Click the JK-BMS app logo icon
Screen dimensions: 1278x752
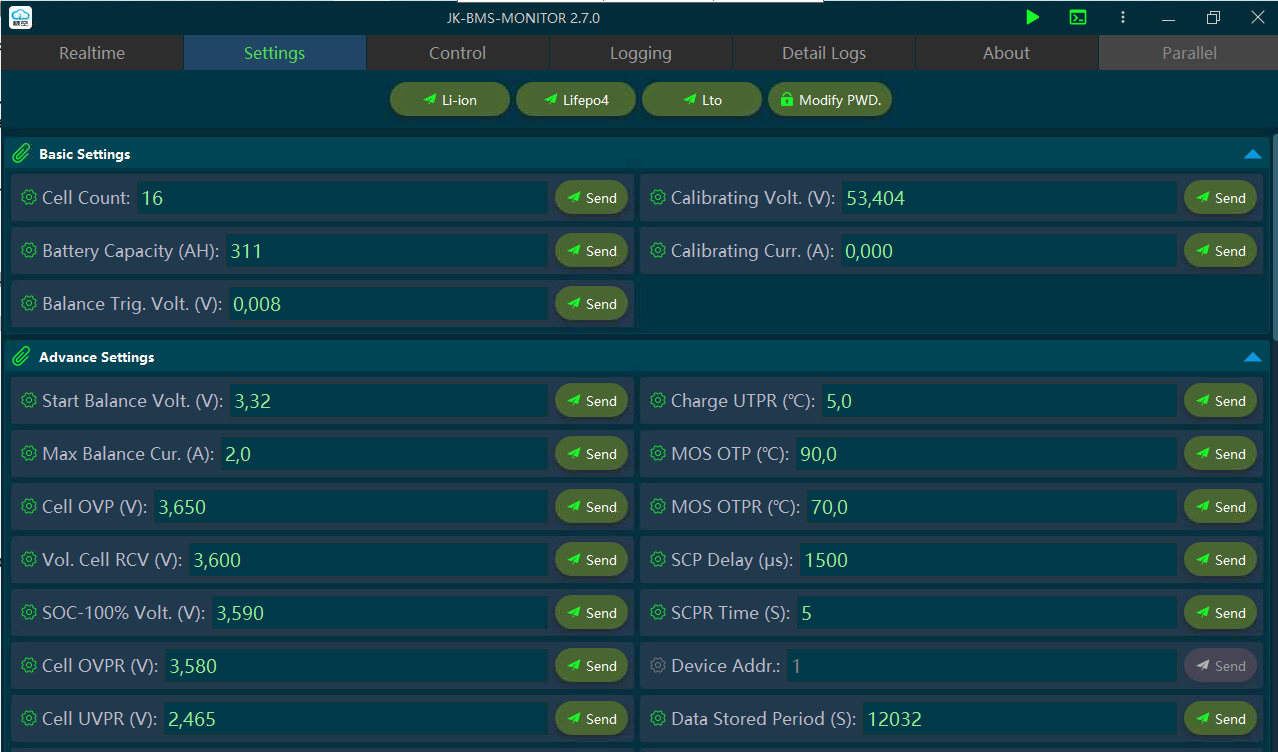(20, 17)
